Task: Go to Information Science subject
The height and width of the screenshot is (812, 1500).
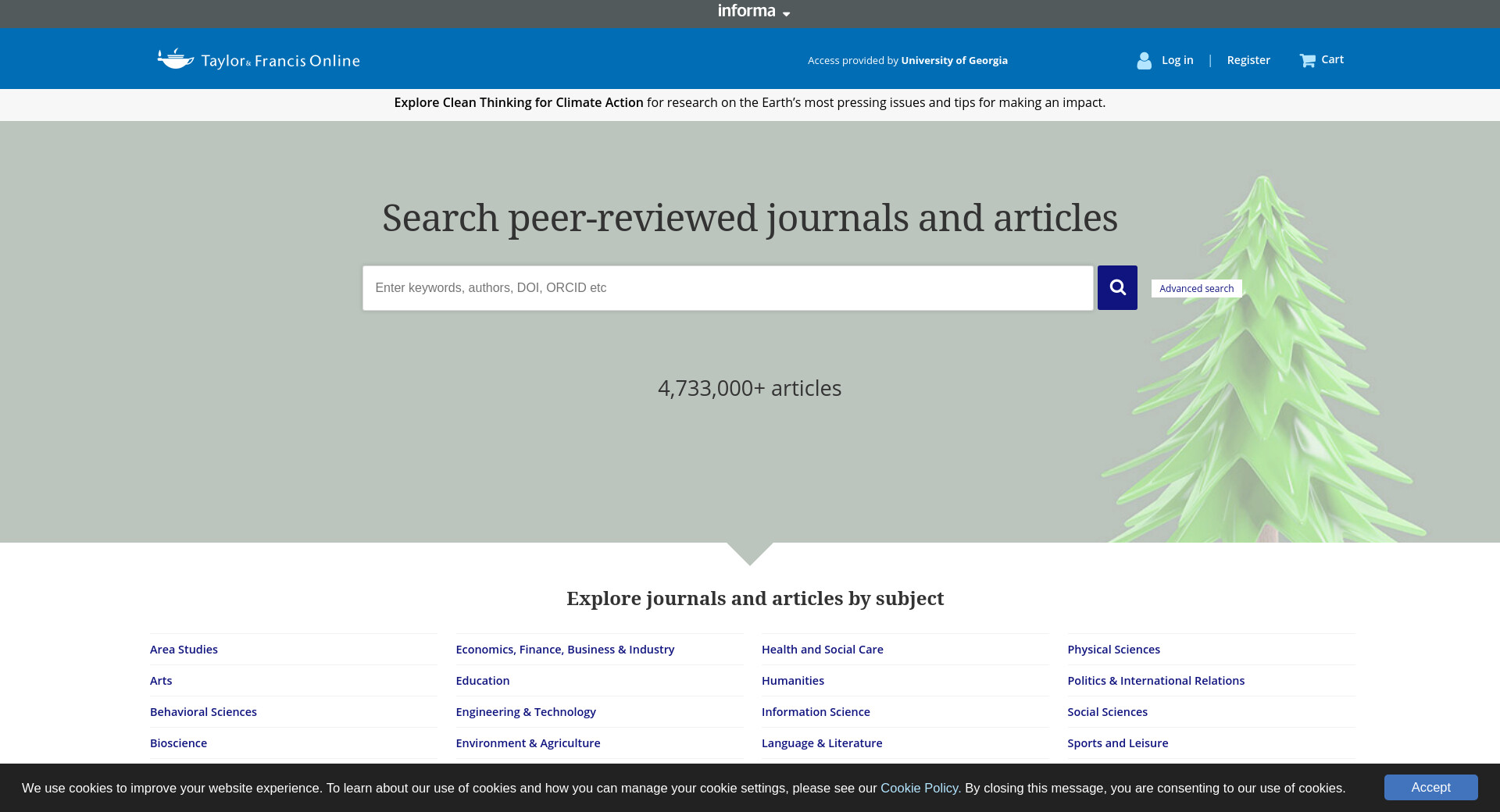Action: [816, 712]
